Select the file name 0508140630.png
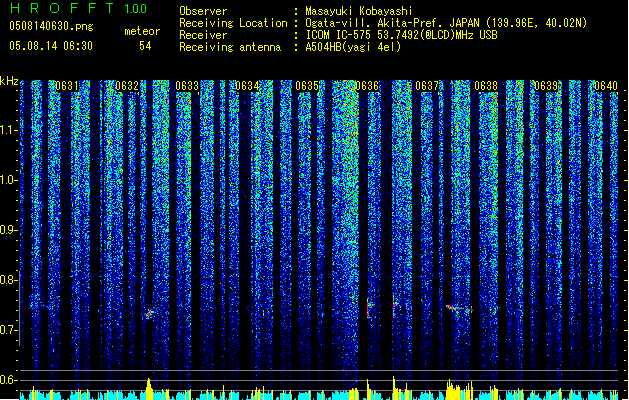 [51, 26]
